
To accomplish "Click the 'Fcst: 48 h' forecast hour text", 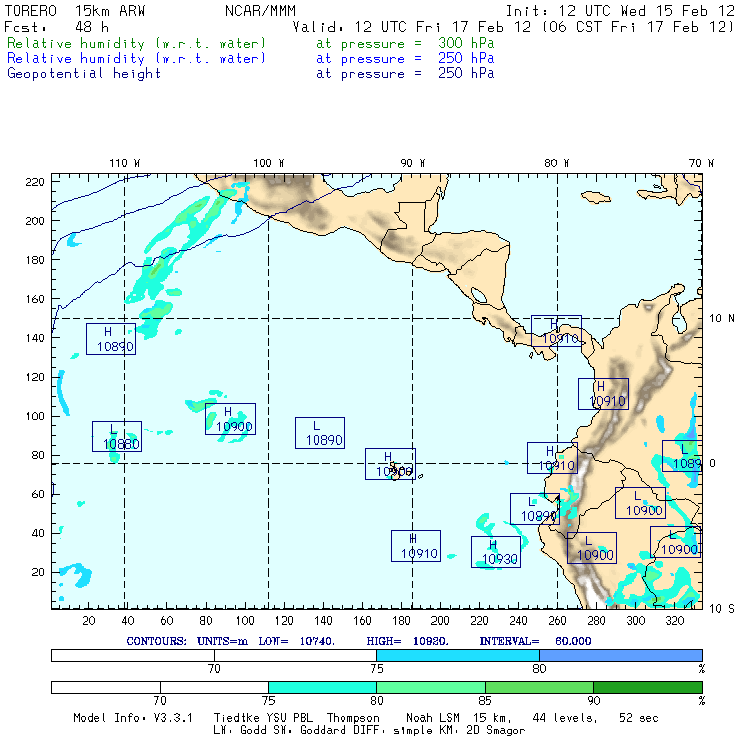I will coord(56,27).
